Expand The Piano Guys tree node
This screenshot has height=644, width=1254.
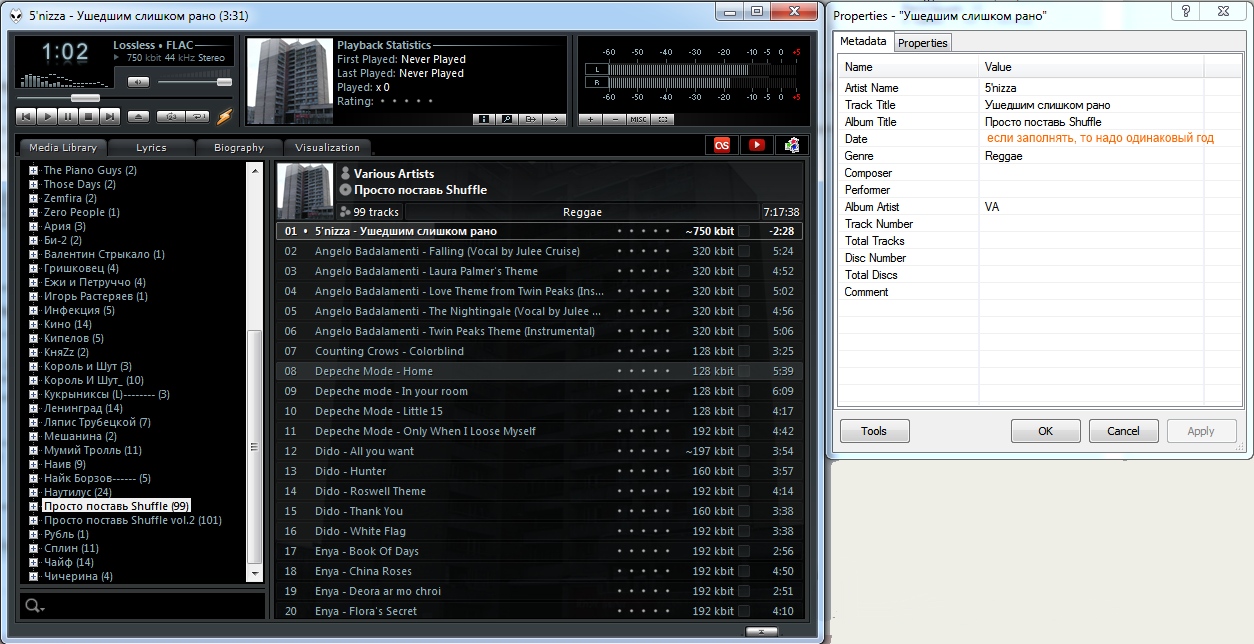point(33,170)
